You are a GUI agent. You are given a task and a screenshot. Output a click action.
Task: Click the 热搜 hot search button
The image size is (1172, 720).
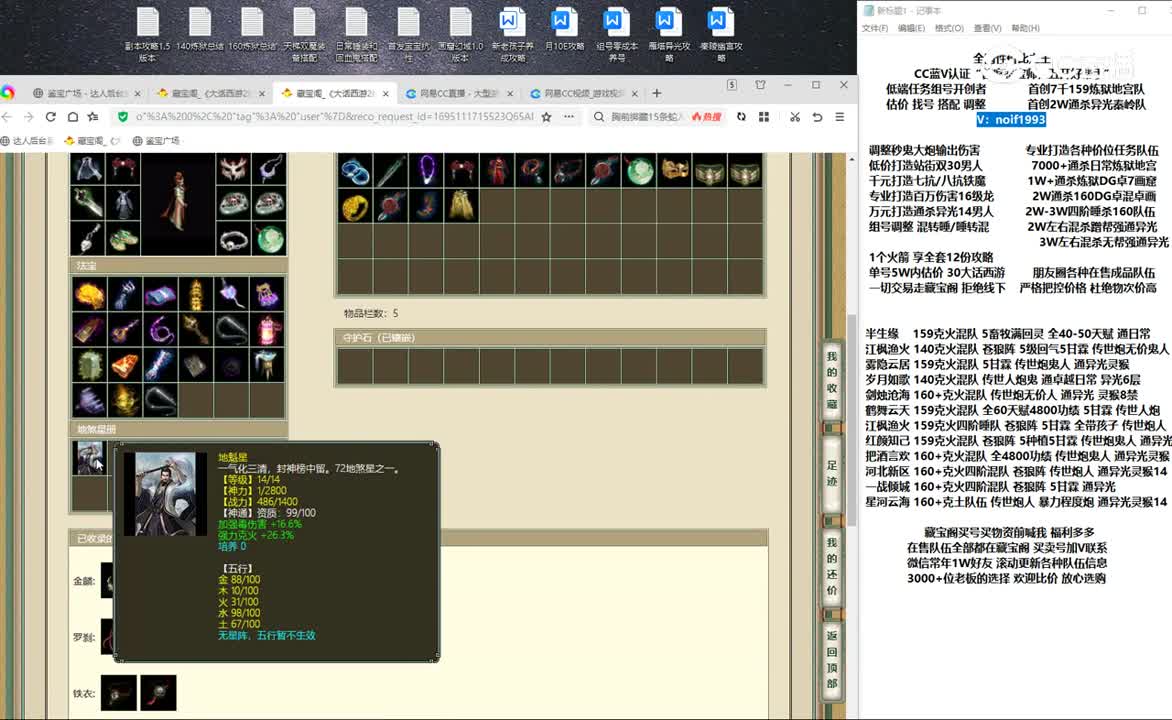pyautogui.click(x=706, y=117)
